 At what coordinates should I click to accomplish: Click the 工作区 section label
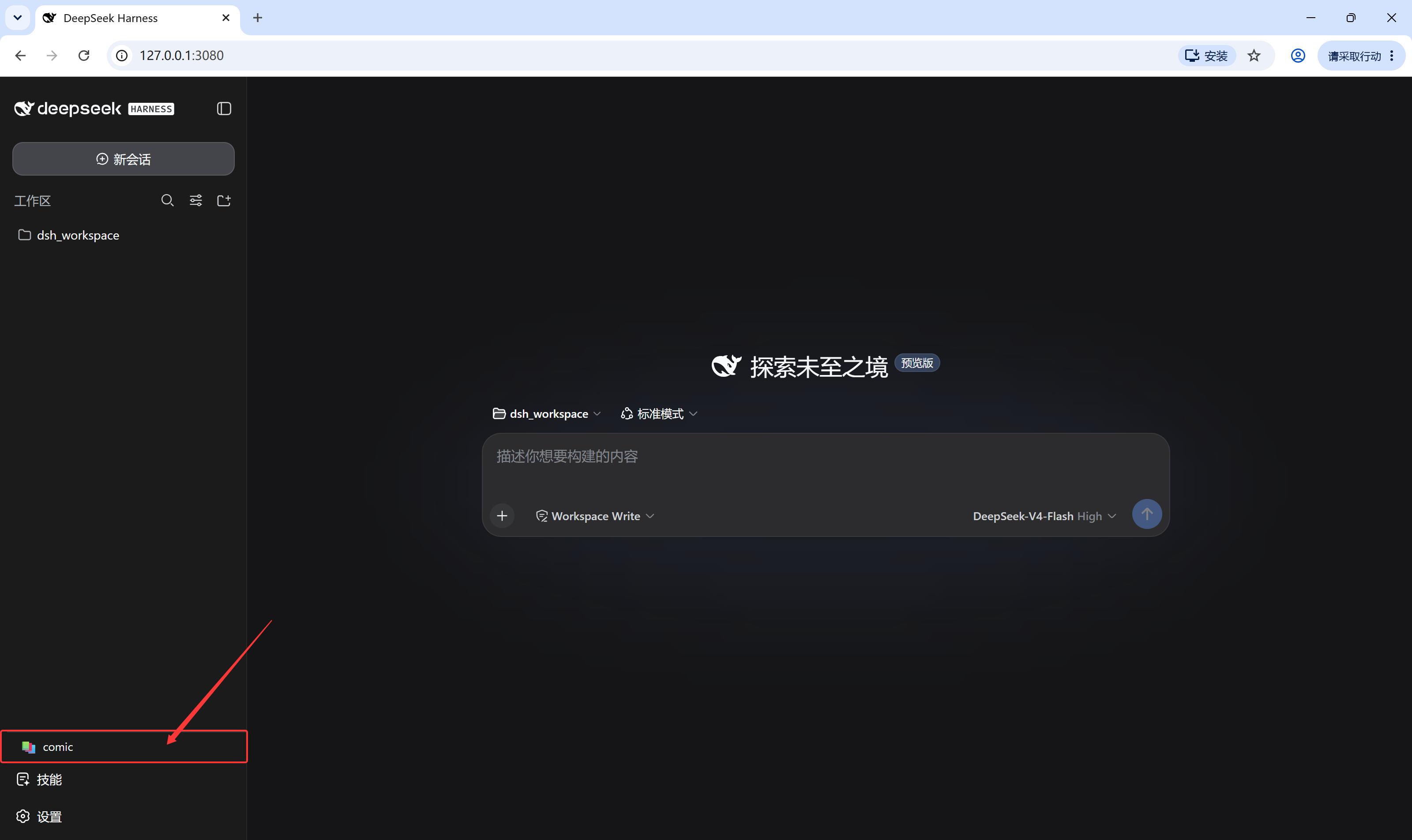click(32, 201)
